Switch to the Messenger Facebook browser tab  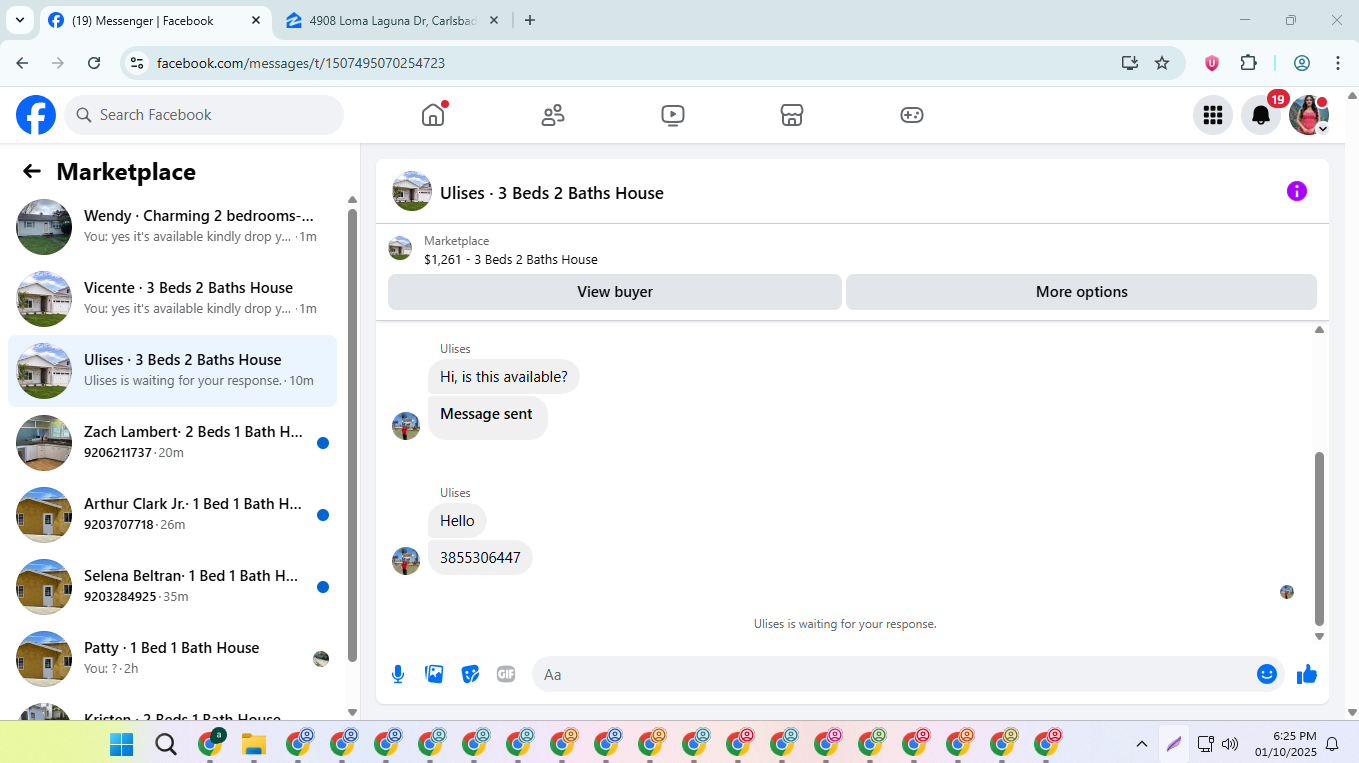(155, 20)
